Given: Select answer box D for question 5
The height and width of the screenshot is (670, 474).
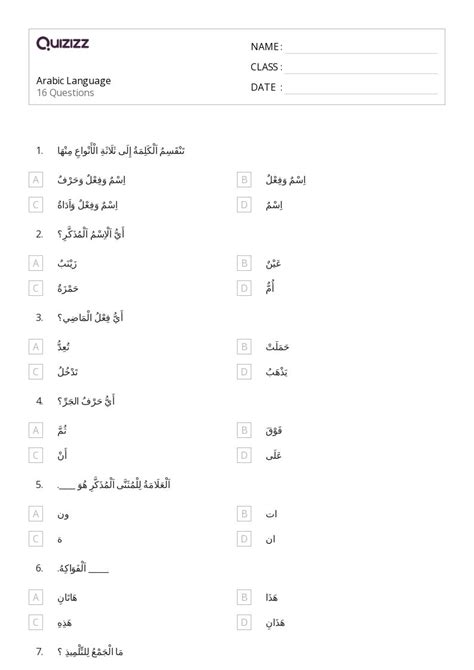Looking at the screenshot, I should [244, 539].
